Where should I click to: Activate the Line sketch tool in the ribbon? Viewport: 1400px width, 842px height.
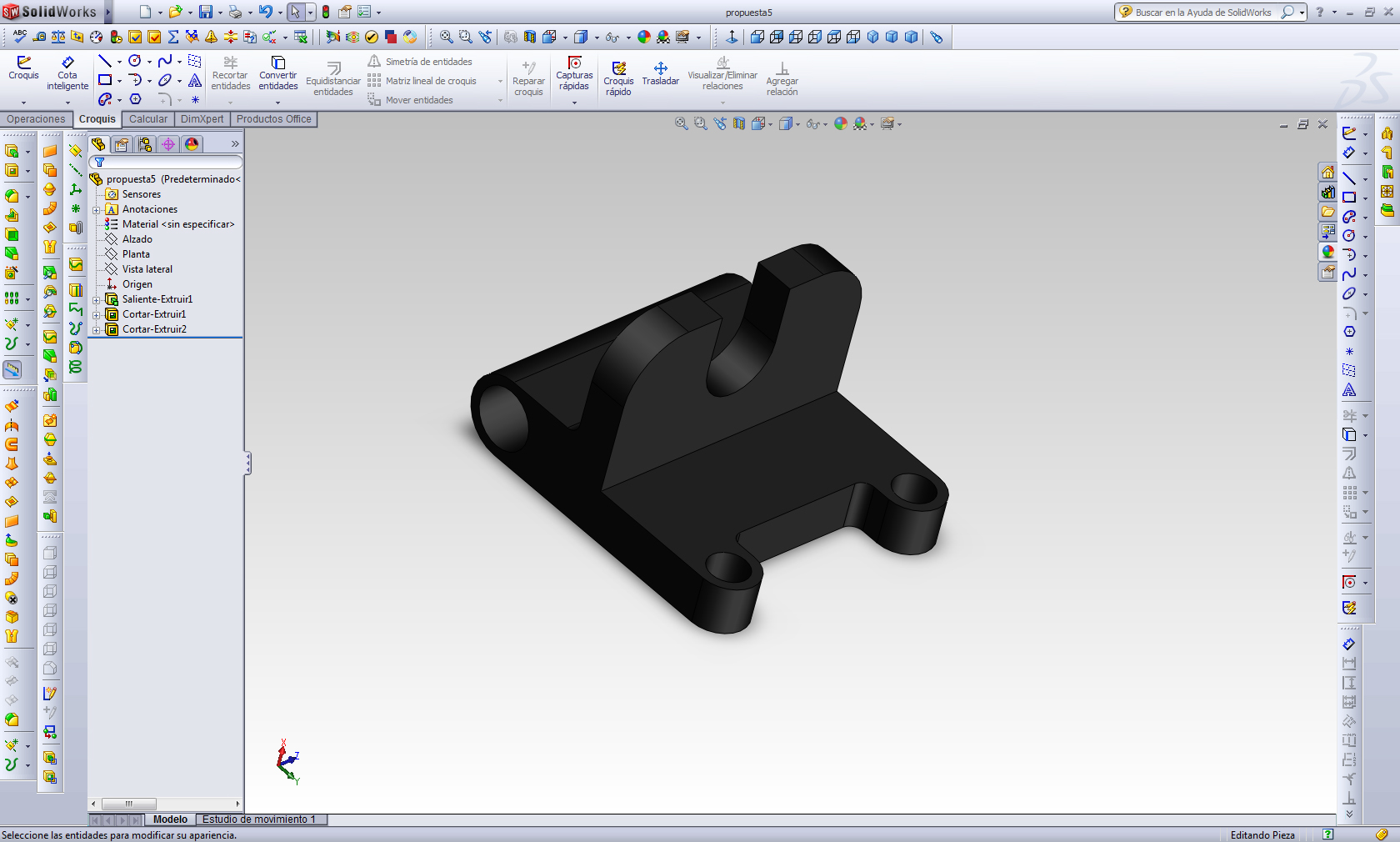(x=105, y=61)
